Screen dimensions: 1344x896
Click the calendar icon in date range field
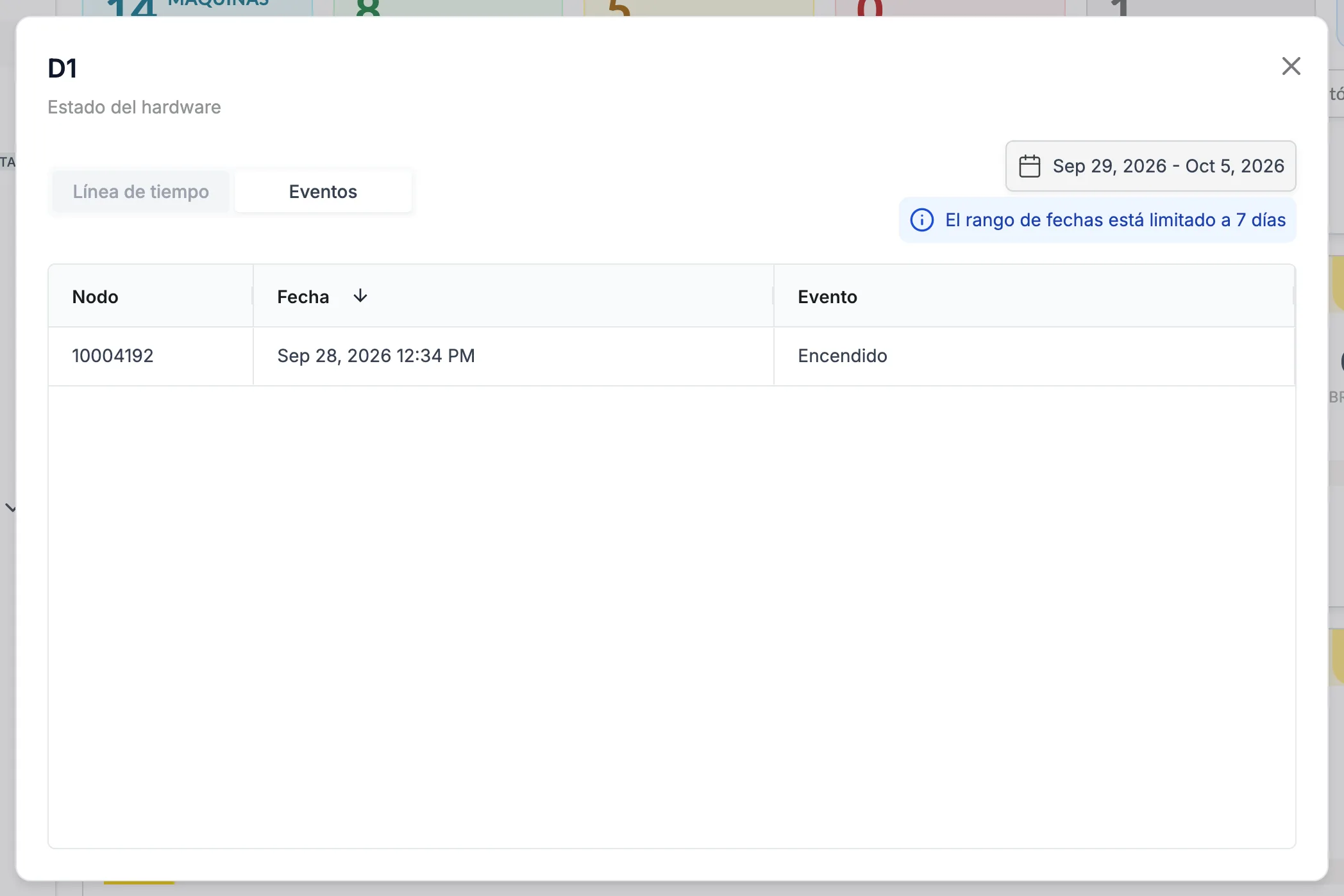tap(1029, 166)
